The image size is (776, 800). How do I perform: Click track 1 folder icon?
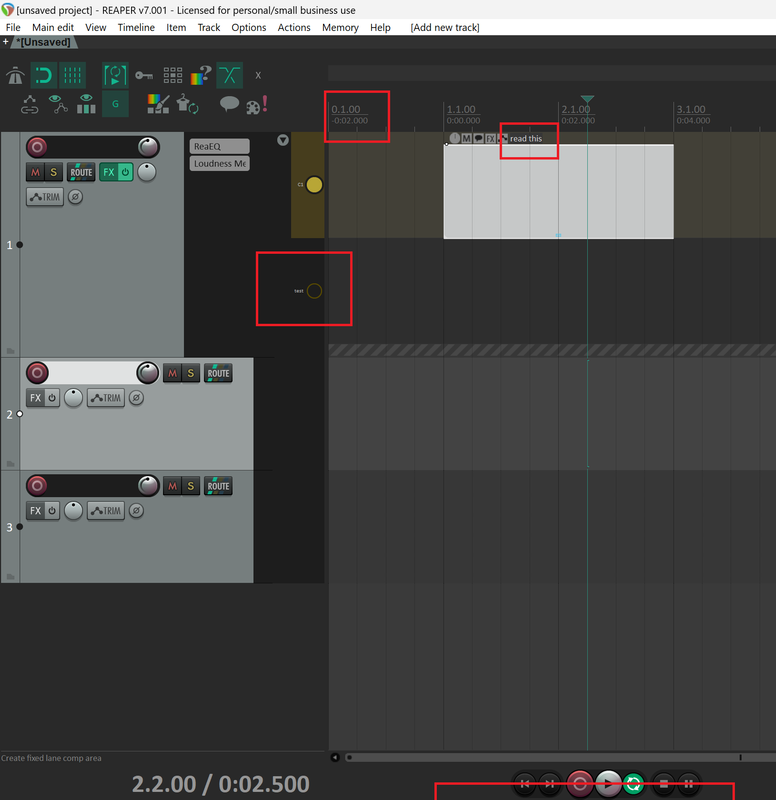(x=11, y=351)
